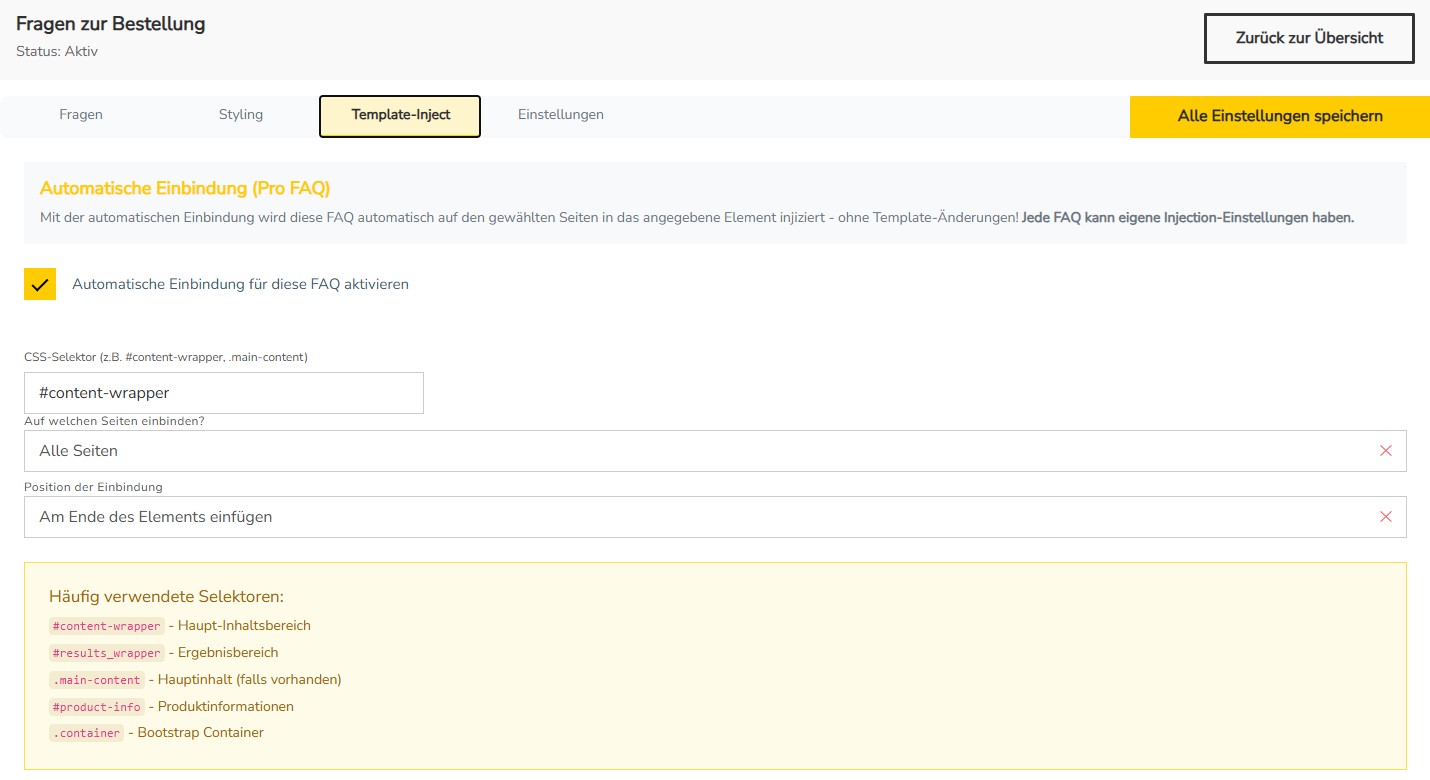
Task: Open the Styling tab
Action: [241, 115]
